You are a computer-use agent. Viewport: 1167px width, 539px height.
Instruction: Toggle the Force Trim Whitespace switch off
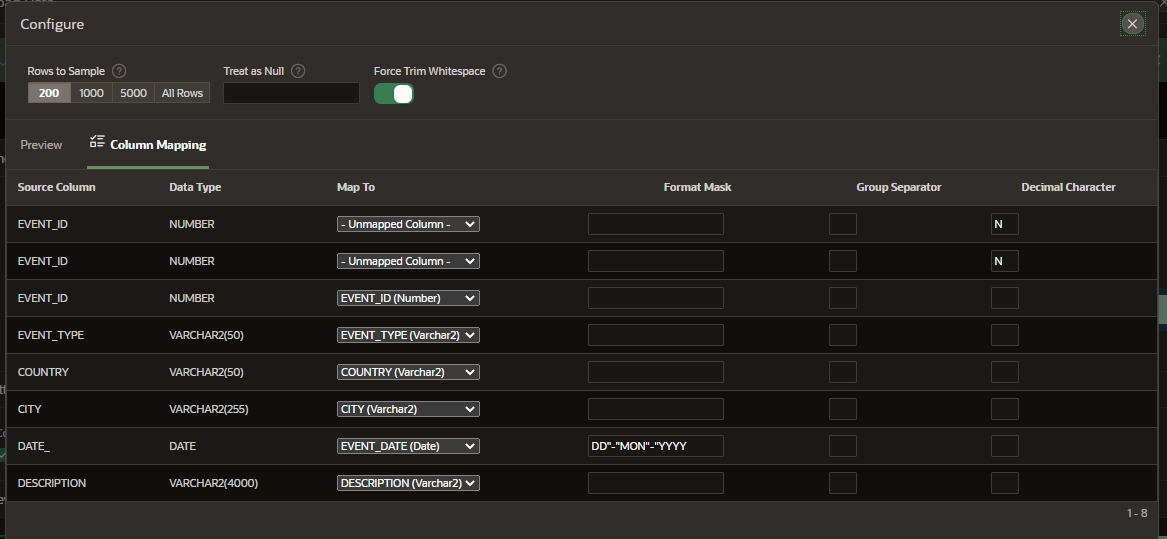(x=394, y=93)
